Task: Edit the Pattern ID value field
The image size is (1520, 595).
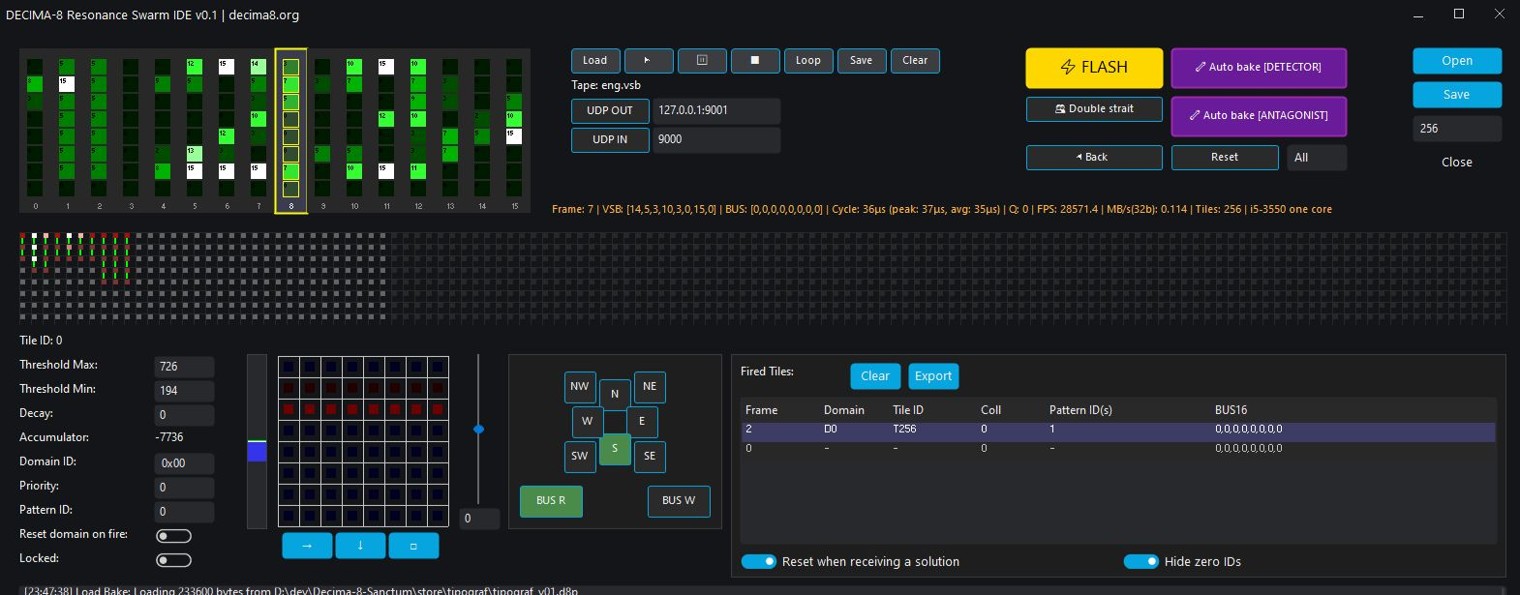Action: tap(184, 512)
